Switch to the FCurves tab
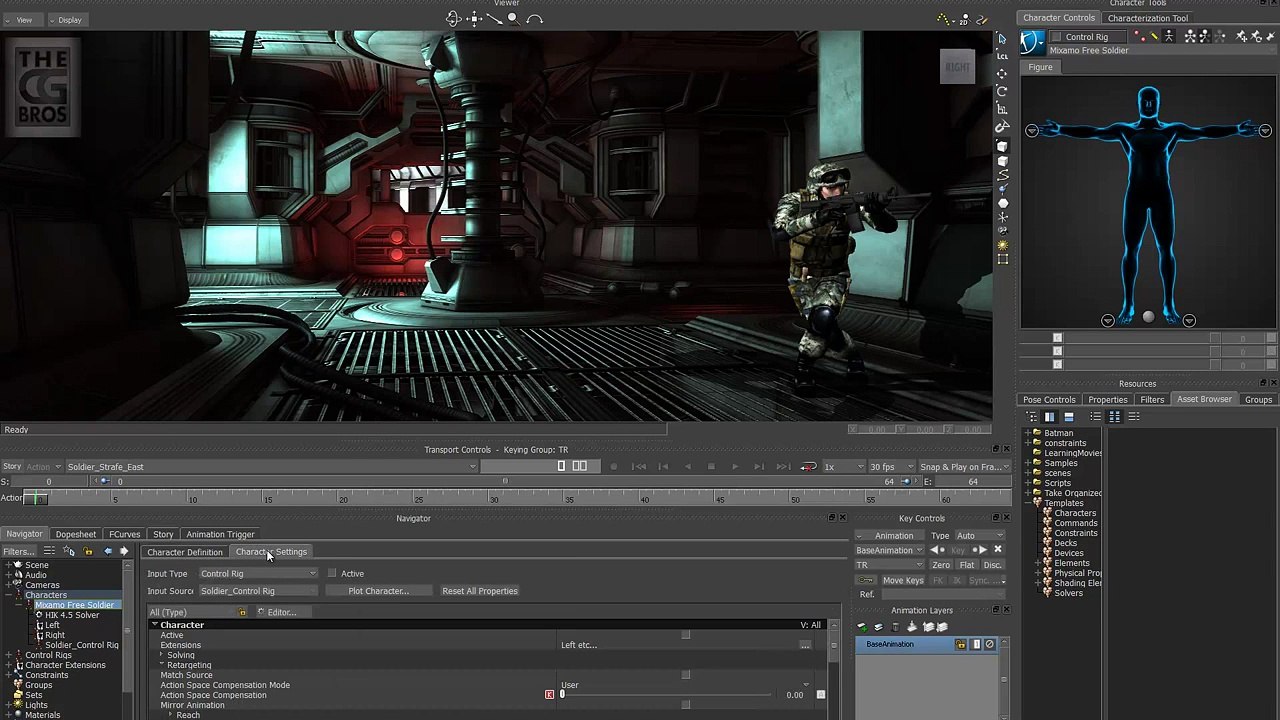 click(125, 534)
